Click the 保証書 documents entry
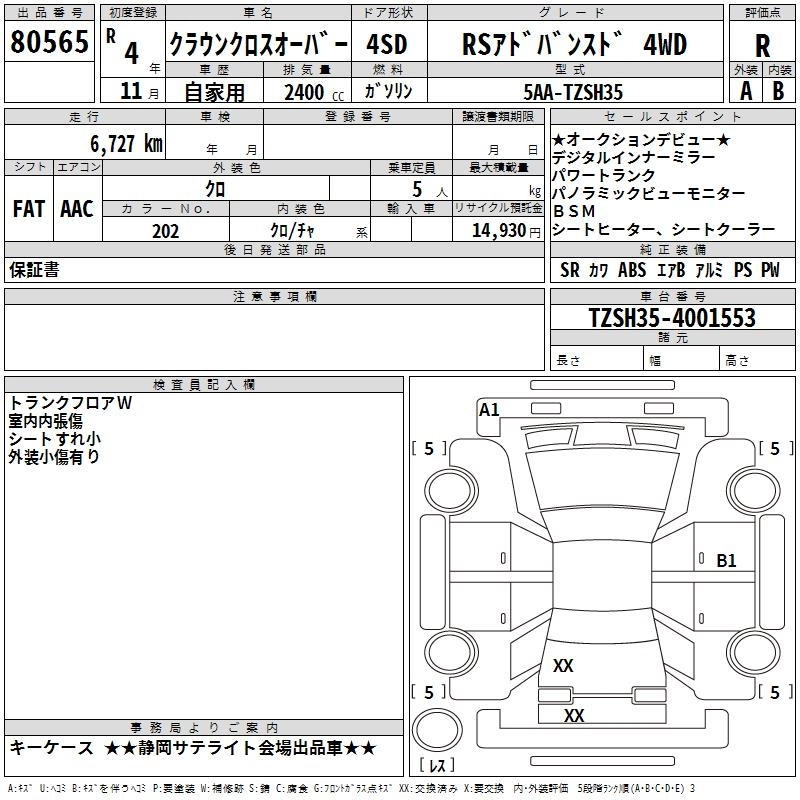800x800 pixels. point(34,270)
